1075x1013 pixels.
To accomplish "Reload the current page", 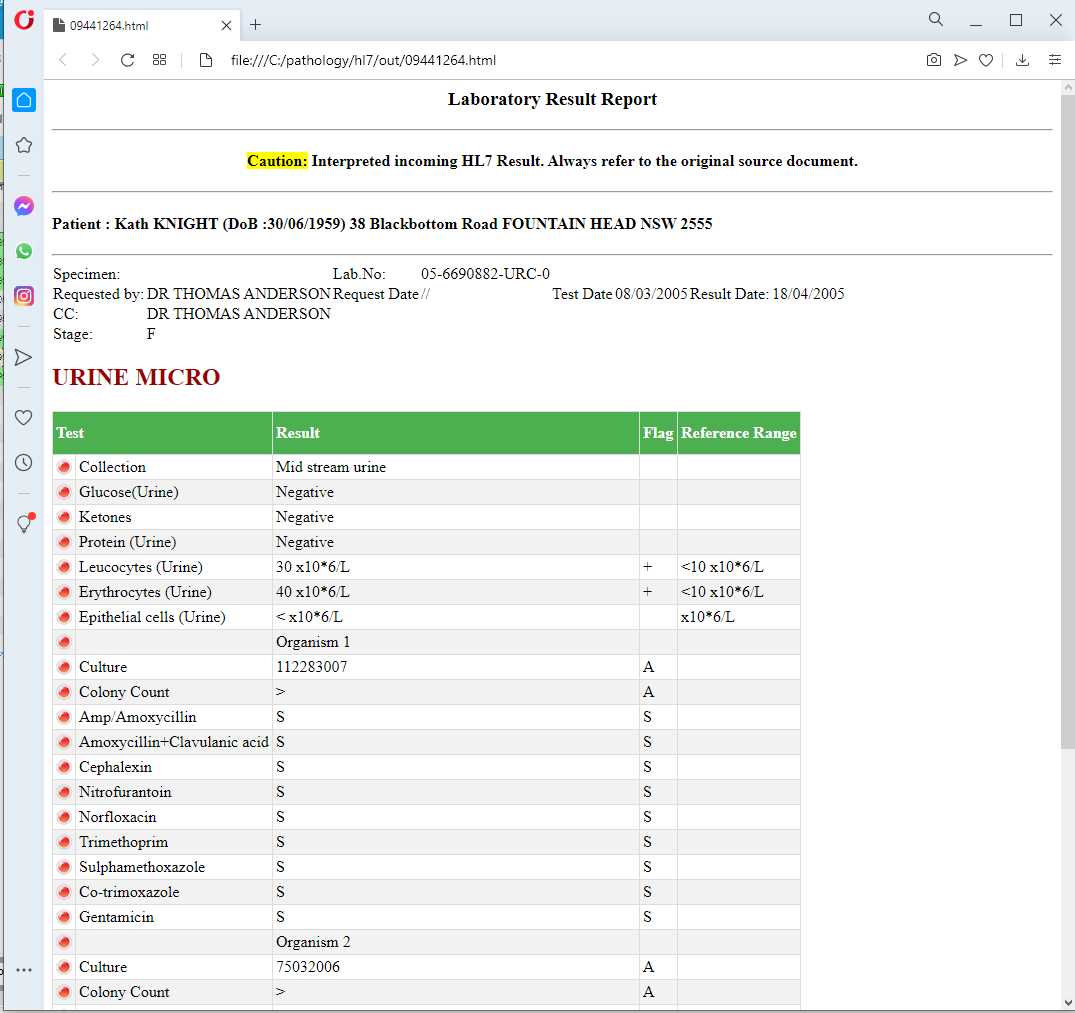I will 128,60.
